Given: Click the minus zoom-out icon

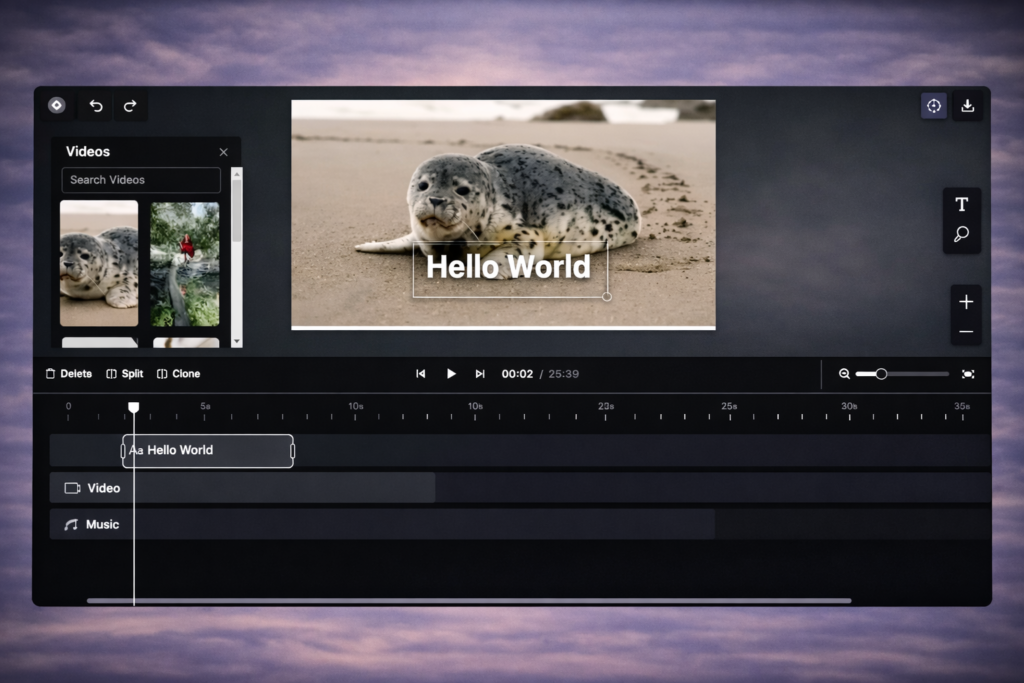Looking at the screenshot, I should tap(965, 331).
